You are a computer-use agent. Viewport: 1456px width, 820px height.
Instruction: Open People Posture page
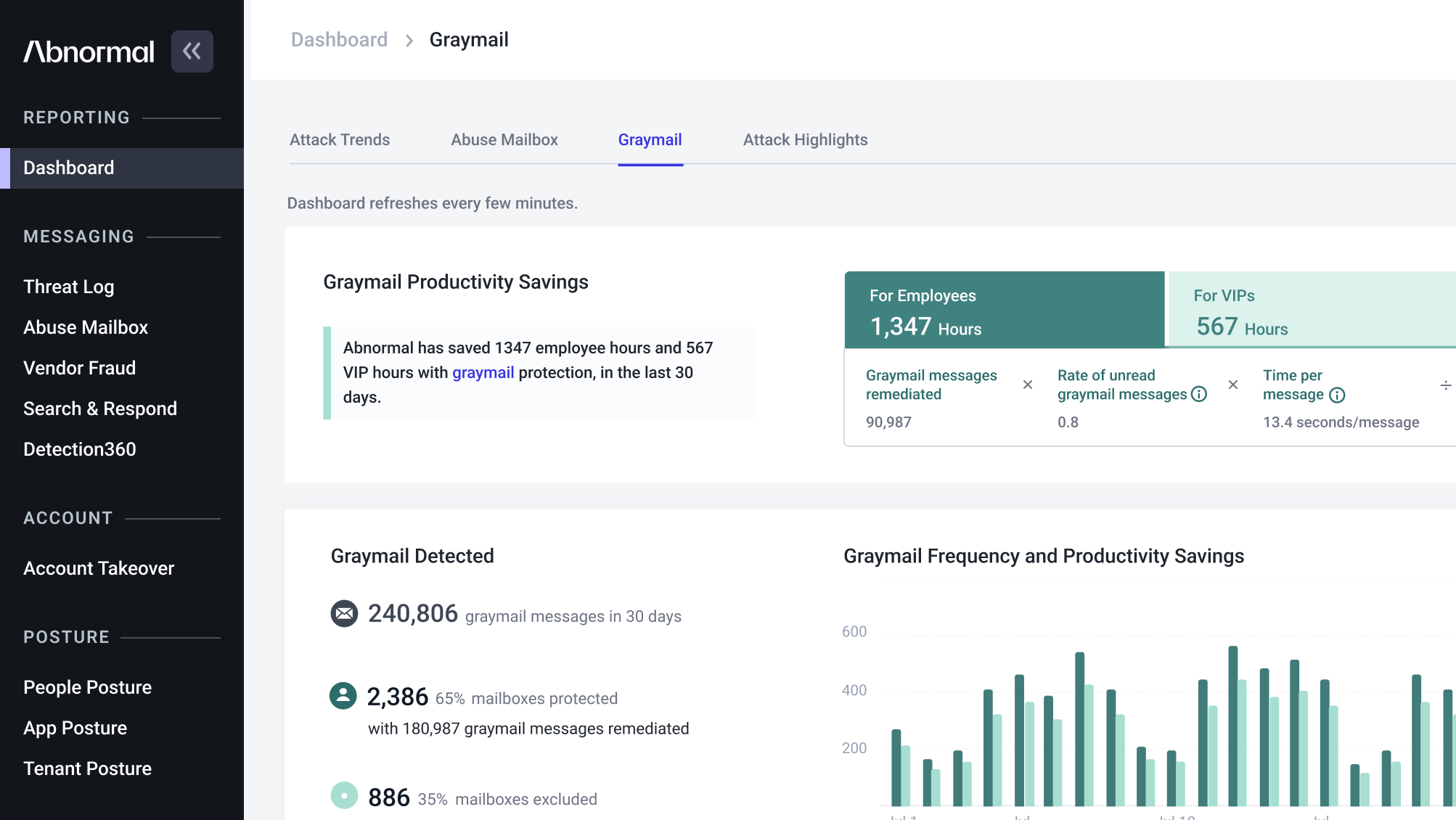click(x=88, y=687)
